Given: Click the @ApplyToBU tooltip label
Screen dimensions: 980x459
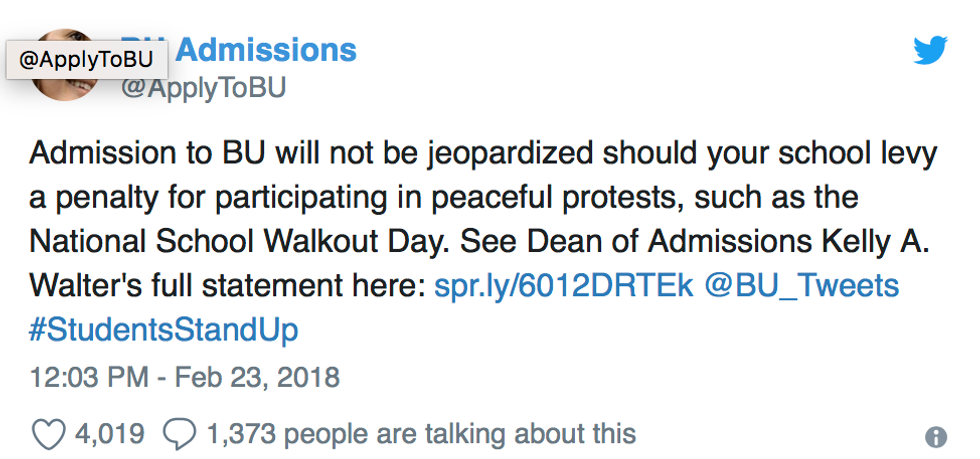Looking at the screenshot, I should click(87, 59).
